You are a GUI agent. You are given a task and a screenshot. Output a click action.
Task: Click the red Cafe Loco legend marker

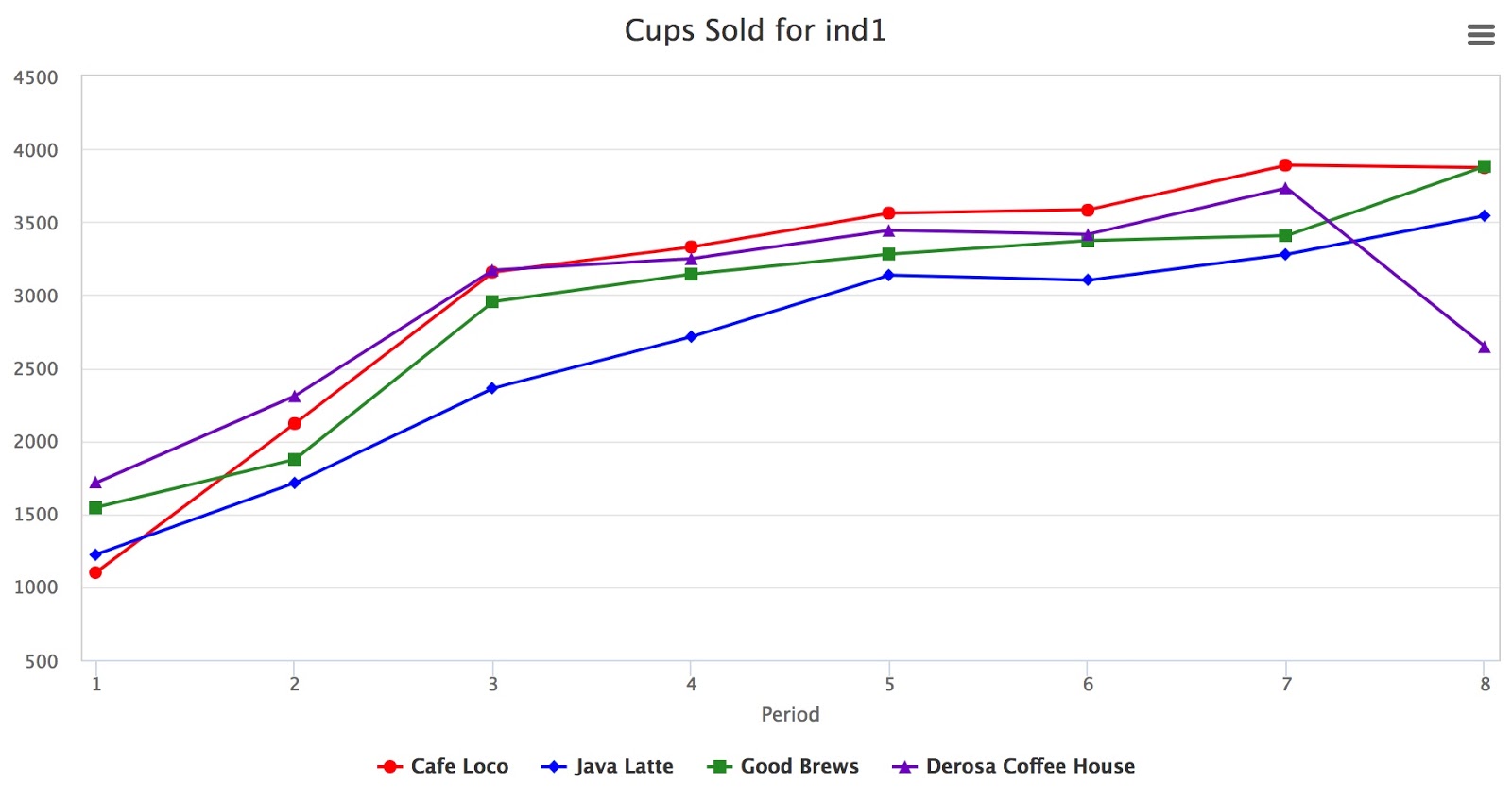pyautogui.click(x=390, y=766)
